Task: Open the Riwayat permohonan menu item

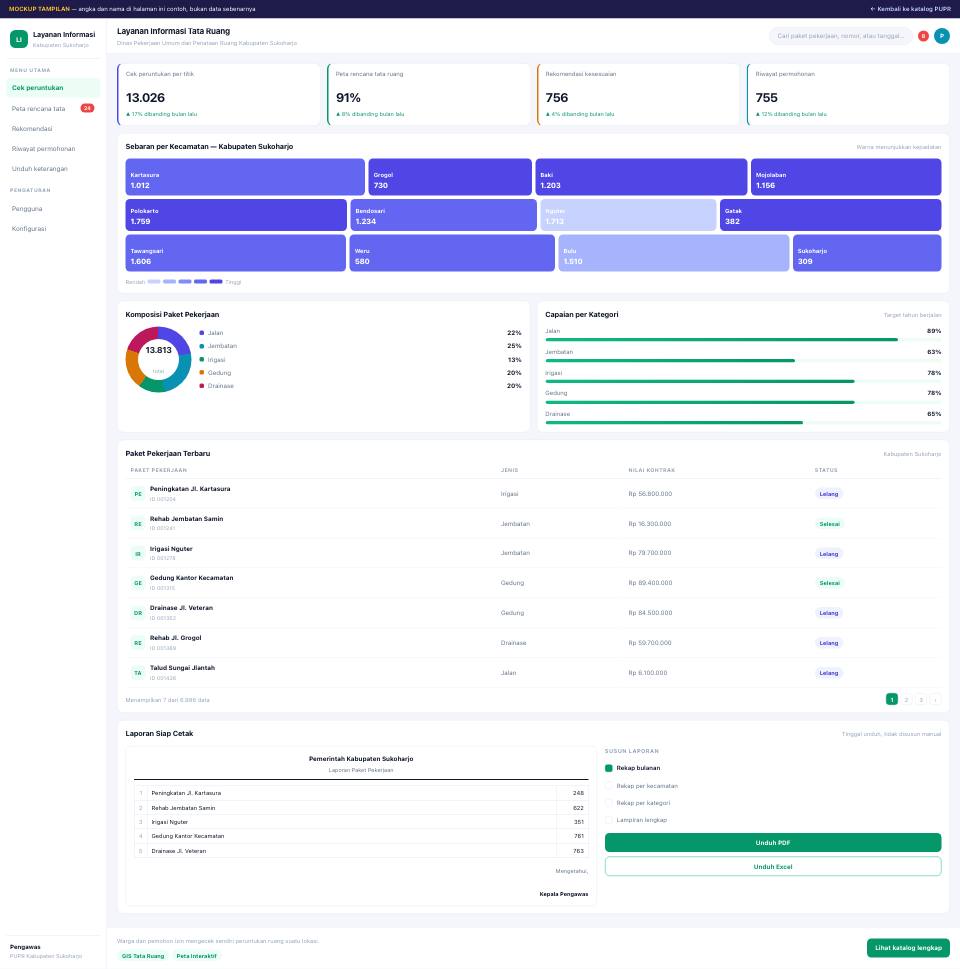Action: [53, 148]
